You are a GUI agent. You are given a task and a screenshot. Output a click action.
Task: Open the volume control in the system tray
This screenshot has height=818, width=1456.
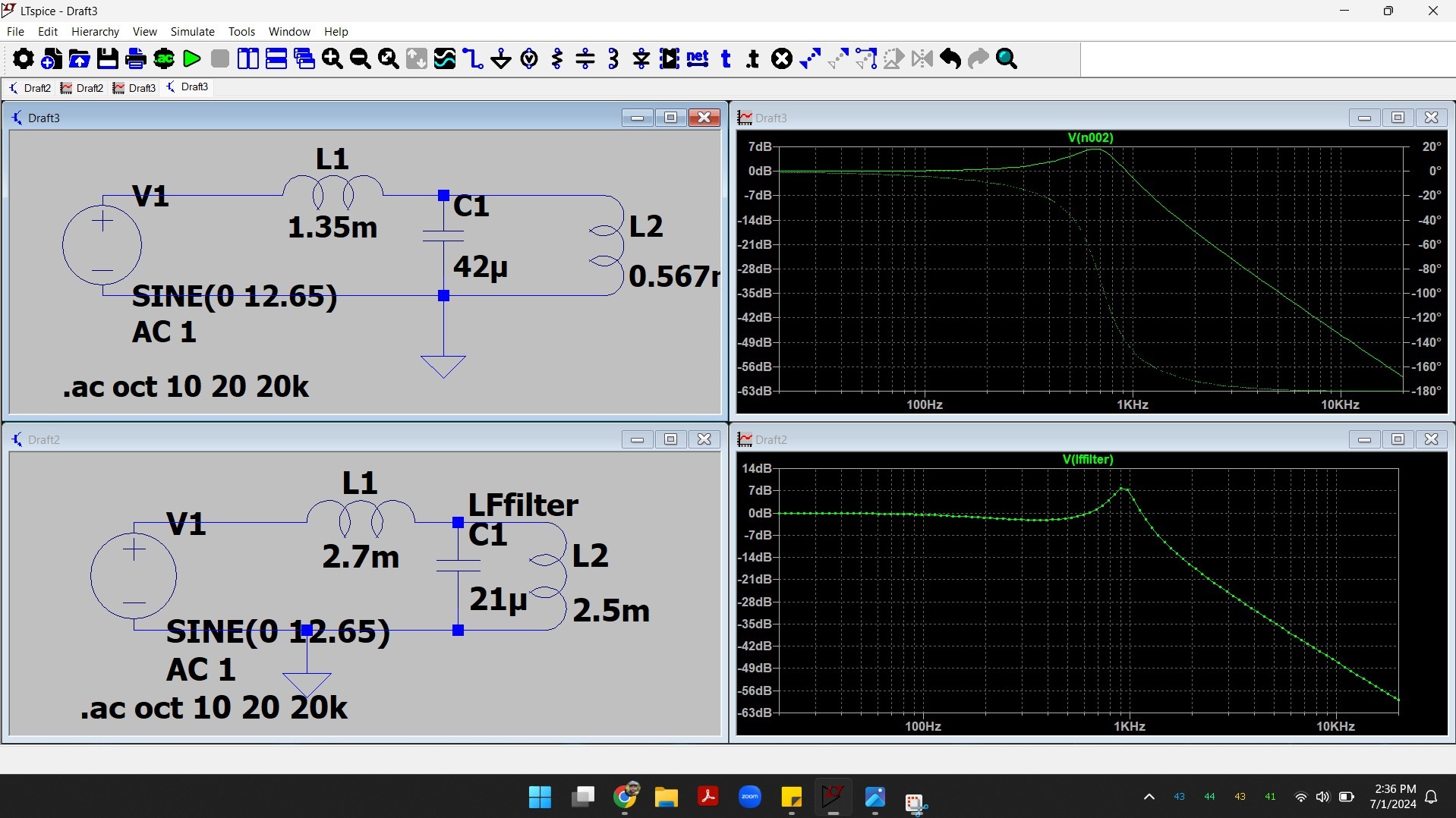coord(1323,797)
